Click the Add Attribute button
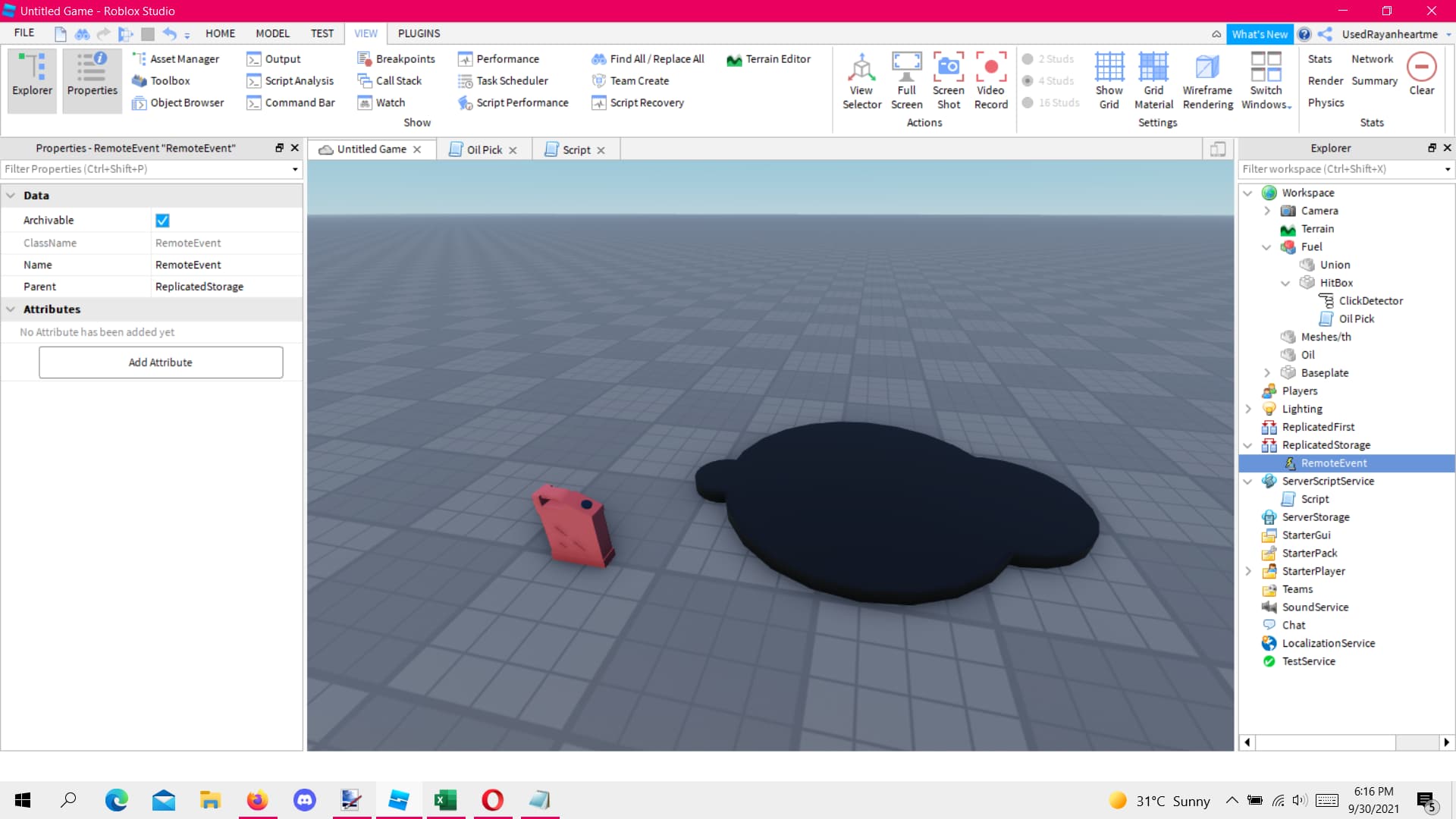Image resolution: width=1456 pixels, height=819 pixels. pyautogui.click(x=161, y=362)
